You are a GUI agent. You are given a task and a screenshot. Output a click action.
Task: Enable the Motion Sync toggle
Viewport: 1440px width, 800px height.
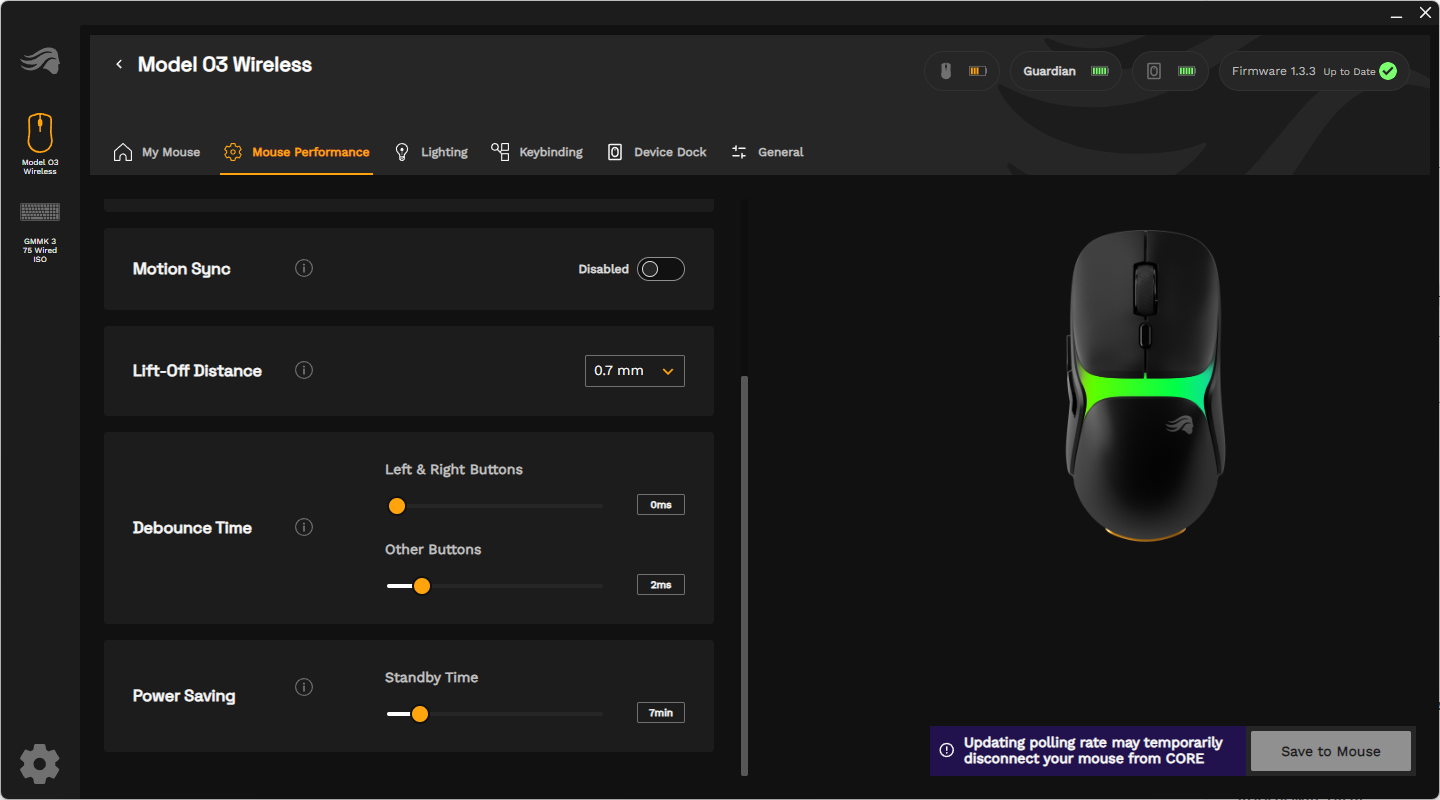661,269
